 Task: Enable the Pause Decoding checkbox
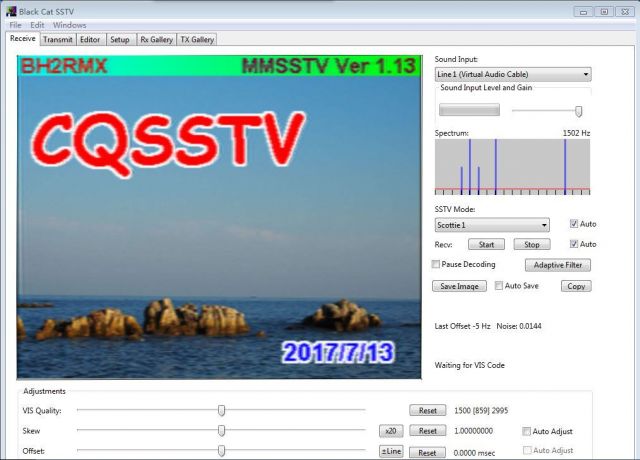point(436,264)
